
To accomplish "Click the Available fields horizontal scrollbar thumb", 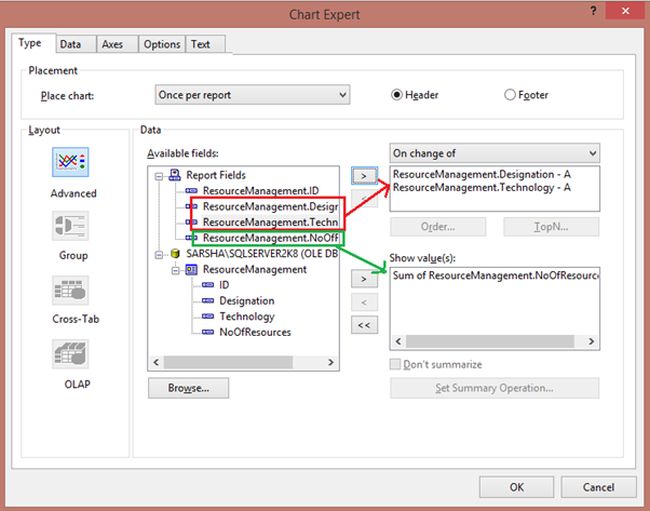I will 228,362.
